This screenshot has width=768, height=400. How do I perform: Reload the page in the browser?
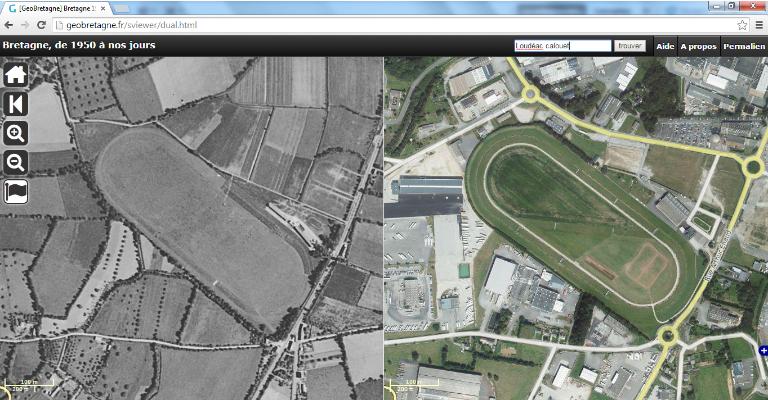coord(41,24)
